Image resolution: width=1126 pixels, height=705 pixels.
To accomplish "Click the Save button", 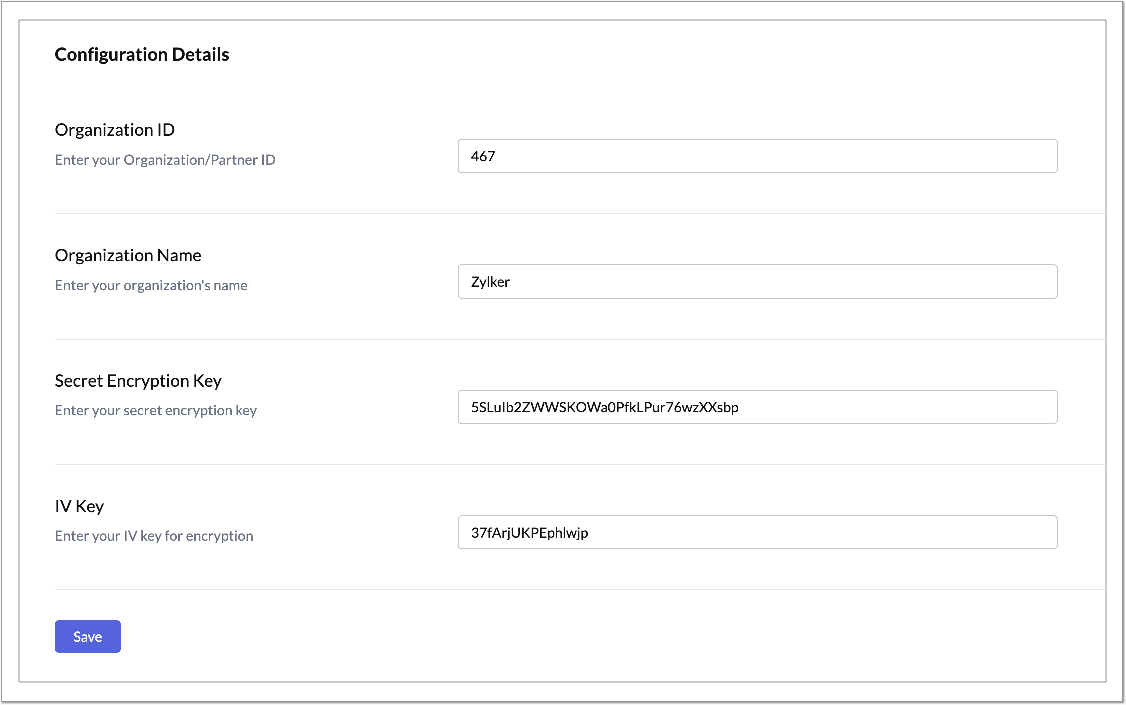I will click(x=88, y=637).
